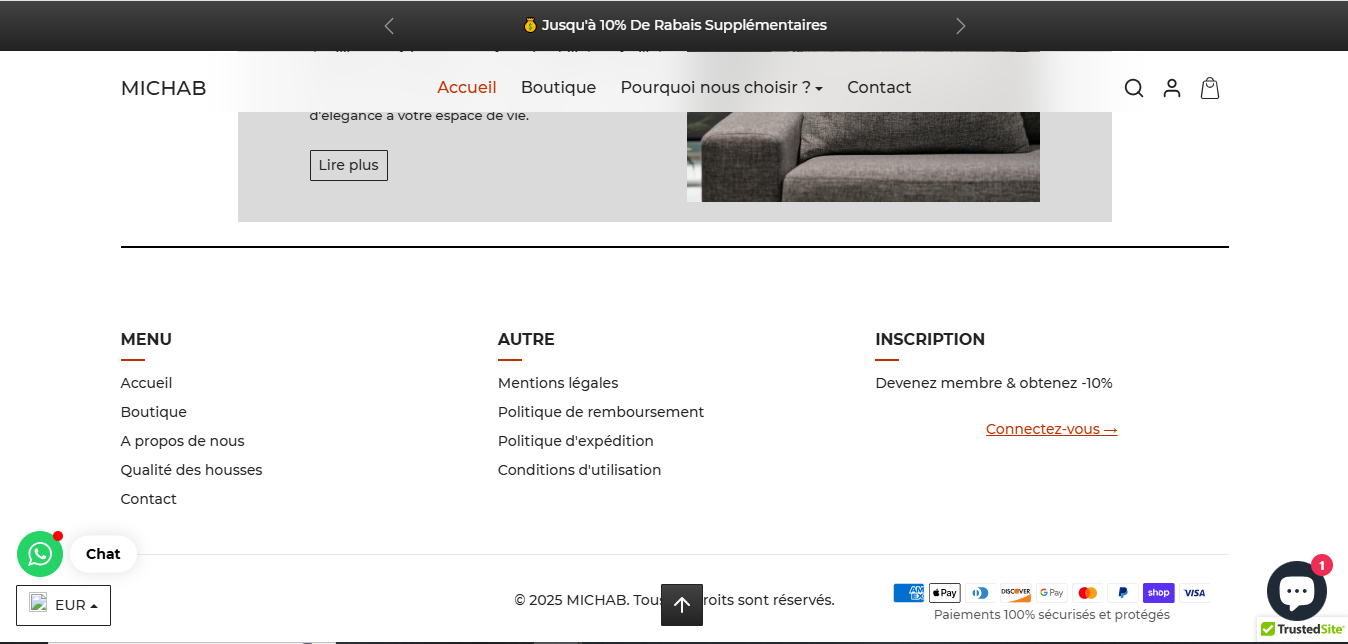This screenshot has height=644, width=1348.
Task: Open Mentions légales in the footer
Action: tap(557, 383)
